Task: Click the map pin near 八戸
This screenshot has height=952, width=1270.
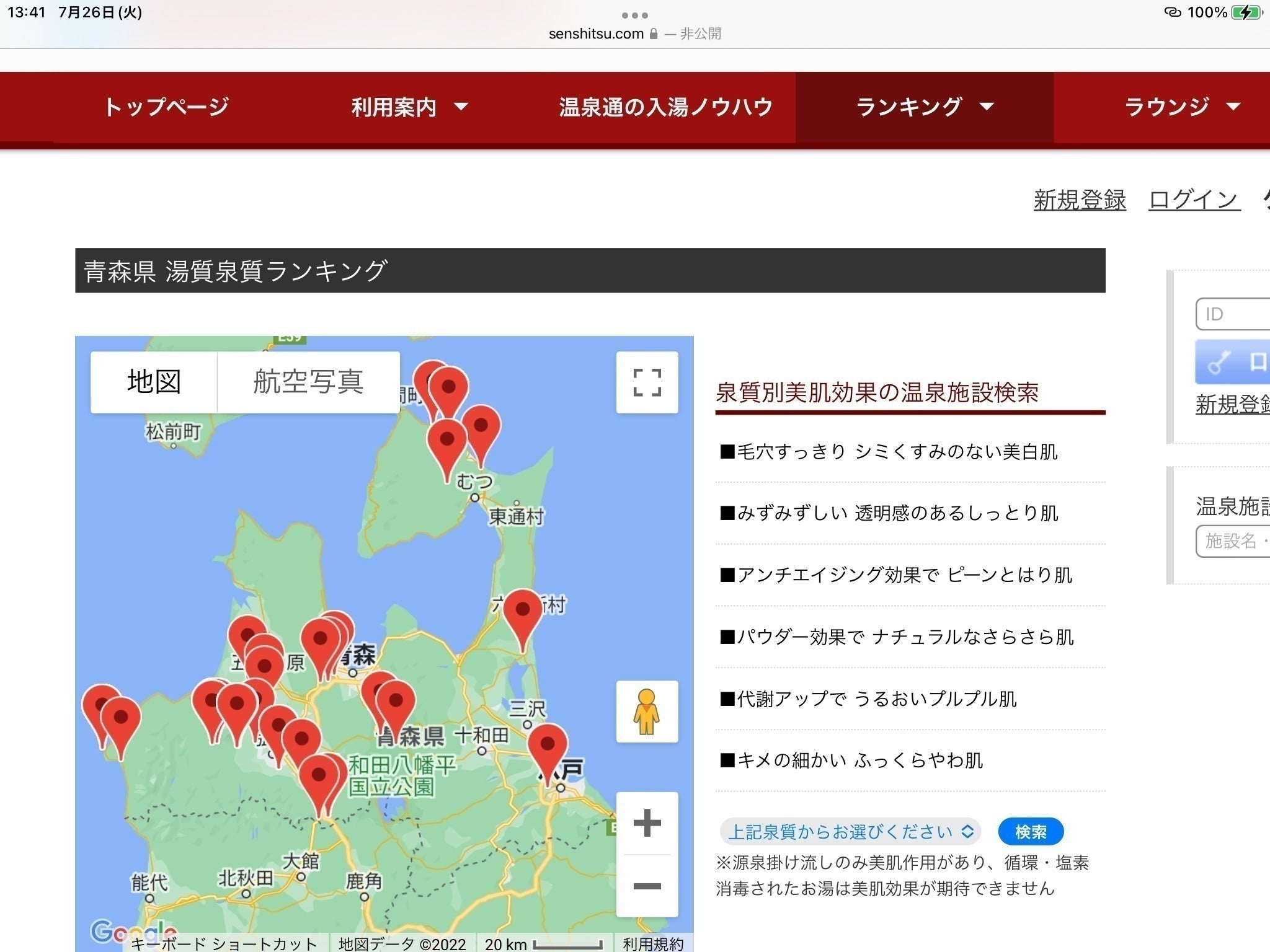Action: [548, 747]
